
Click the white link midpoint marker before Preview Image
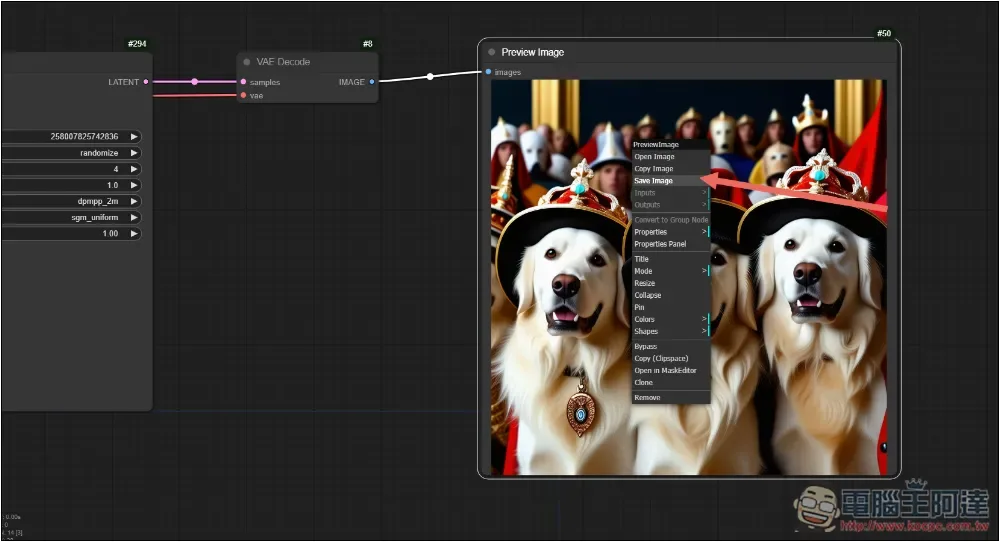pyautogui.click(x=430, y=77)
